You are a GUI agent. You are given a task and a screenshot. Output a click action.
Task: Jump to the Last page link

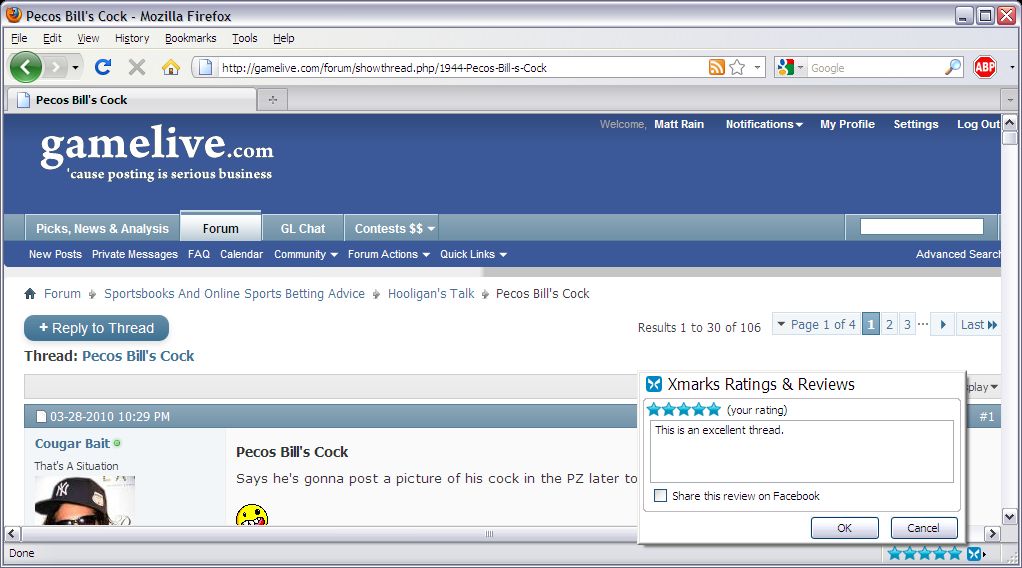pos(978,324)
